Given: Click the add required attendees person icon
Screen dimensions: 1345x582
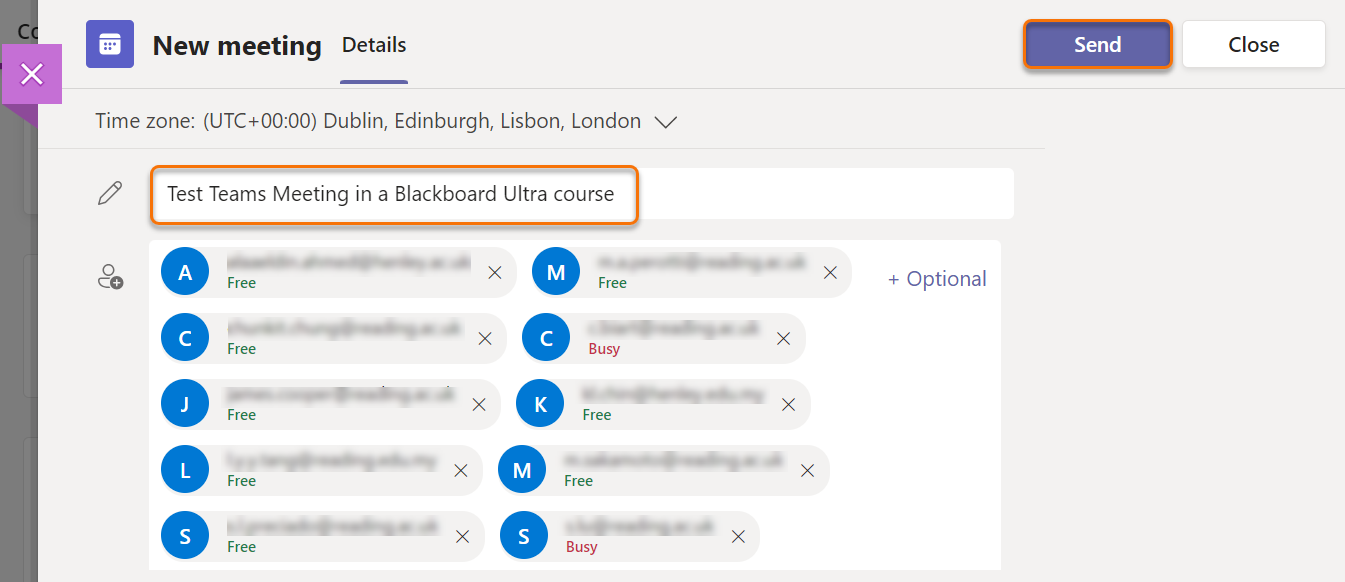Looking at the screenshot, I should click(110, 276).
